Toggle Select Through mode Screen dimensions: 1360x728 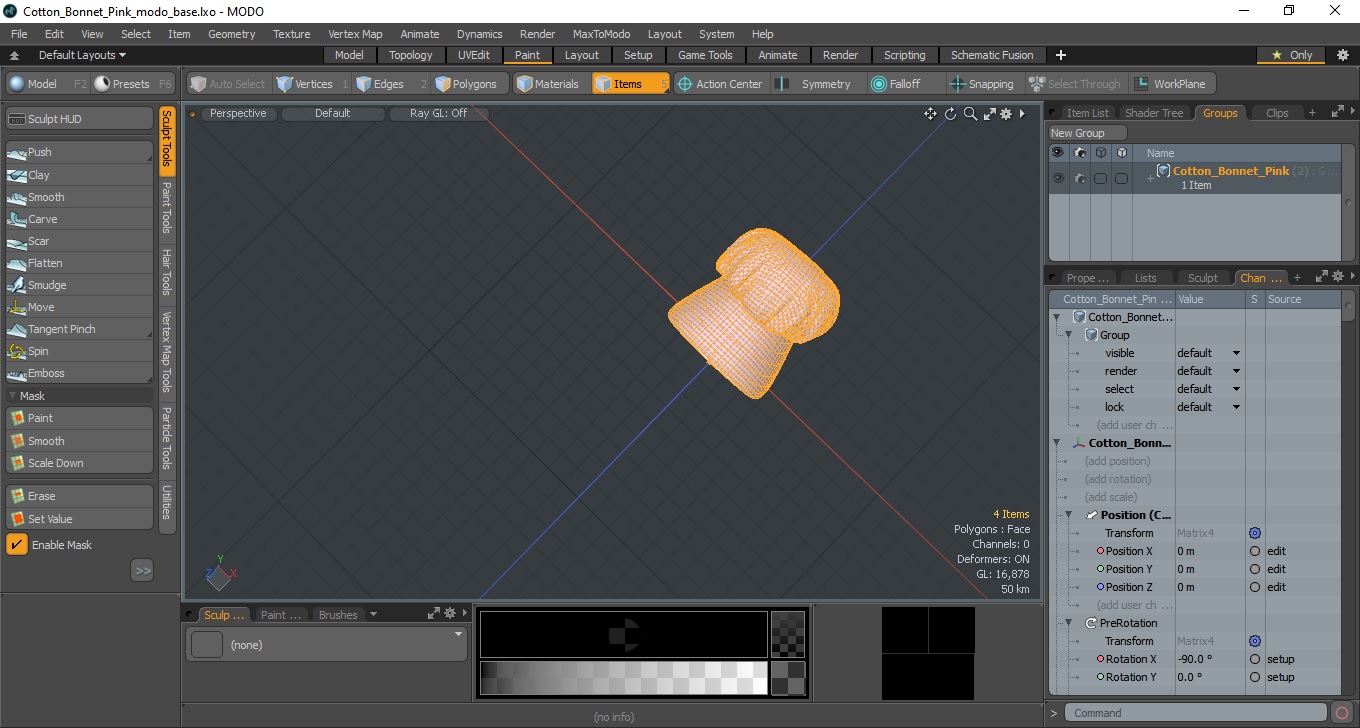pos(1076,84)
